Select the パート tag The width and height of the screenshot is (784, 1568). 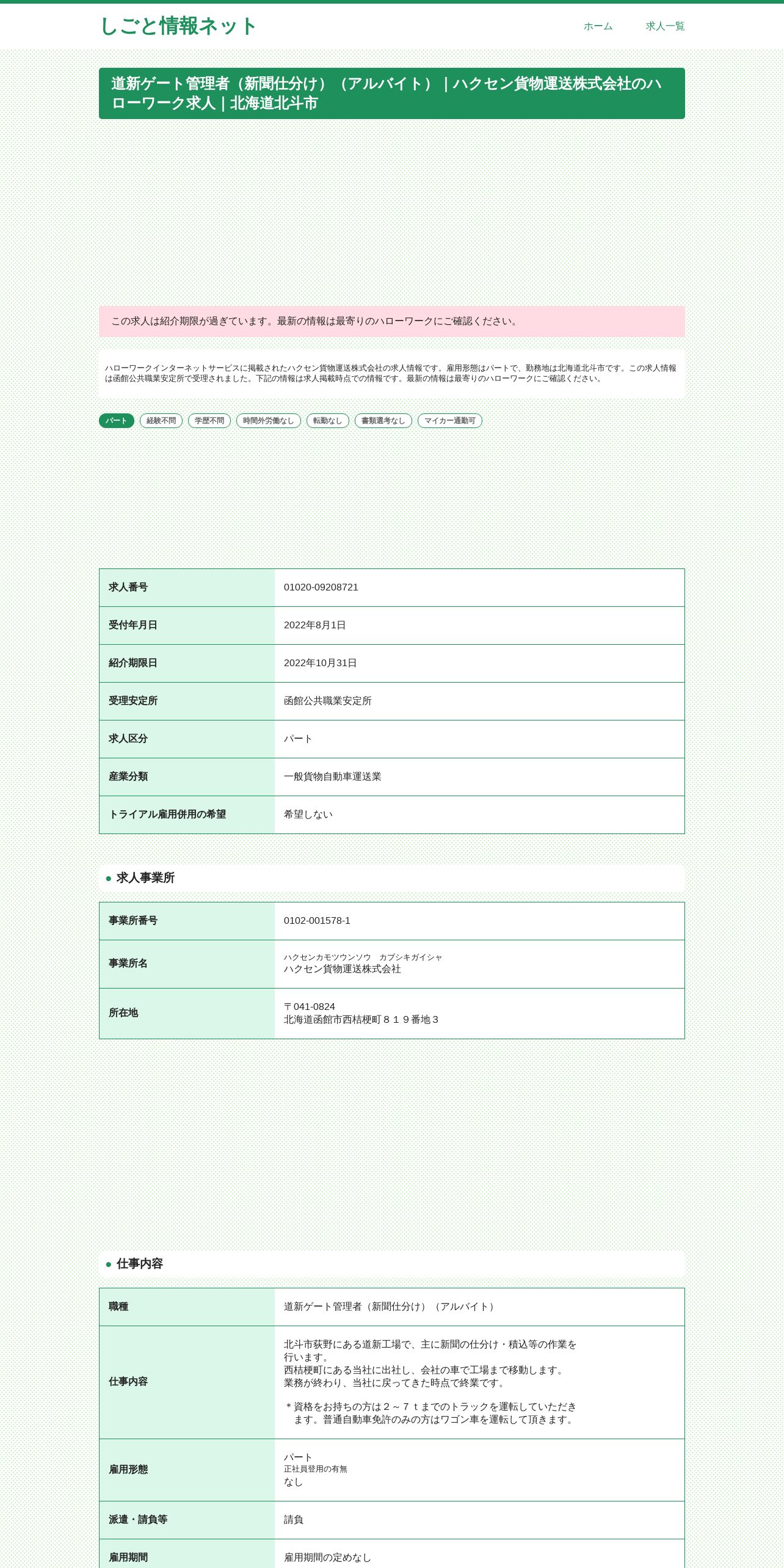[x=117, y=421]
